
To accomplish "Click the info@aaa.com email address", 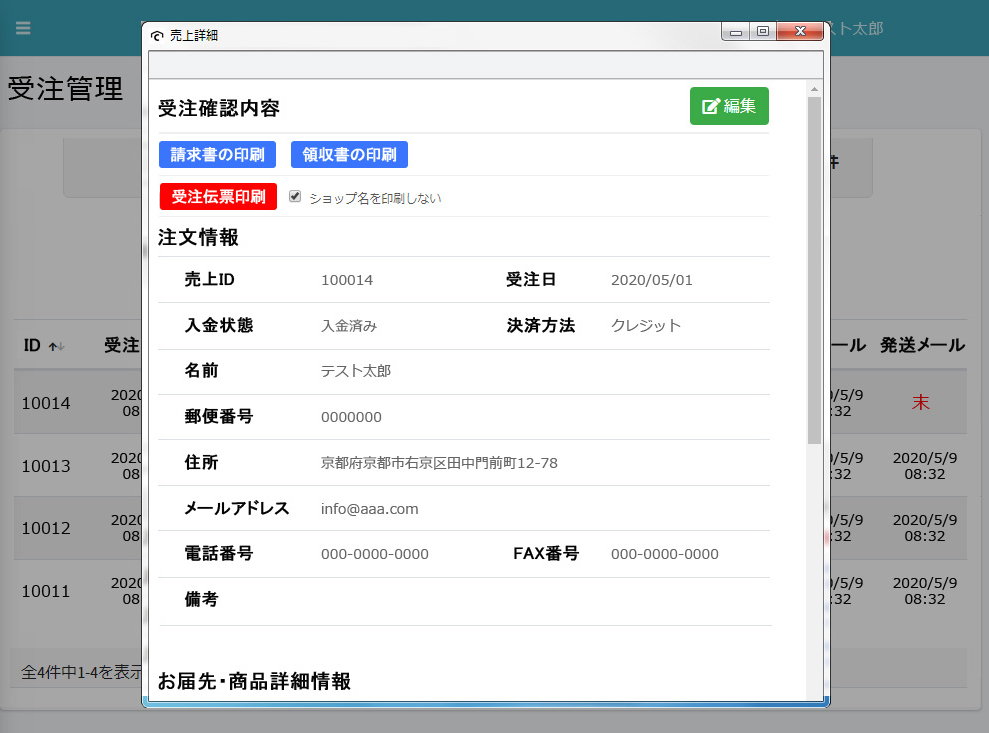I will coord(369,509).
